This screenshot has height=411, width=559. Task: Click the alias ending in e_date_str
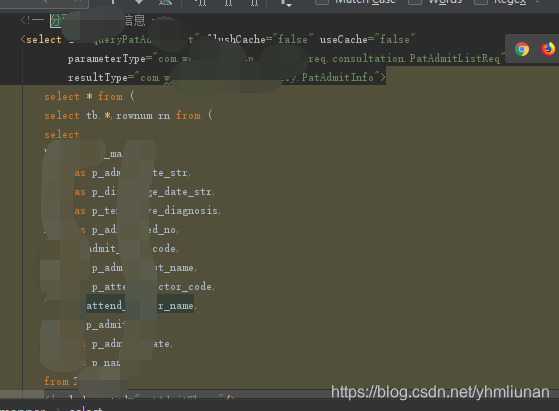(x=152, y=192)
